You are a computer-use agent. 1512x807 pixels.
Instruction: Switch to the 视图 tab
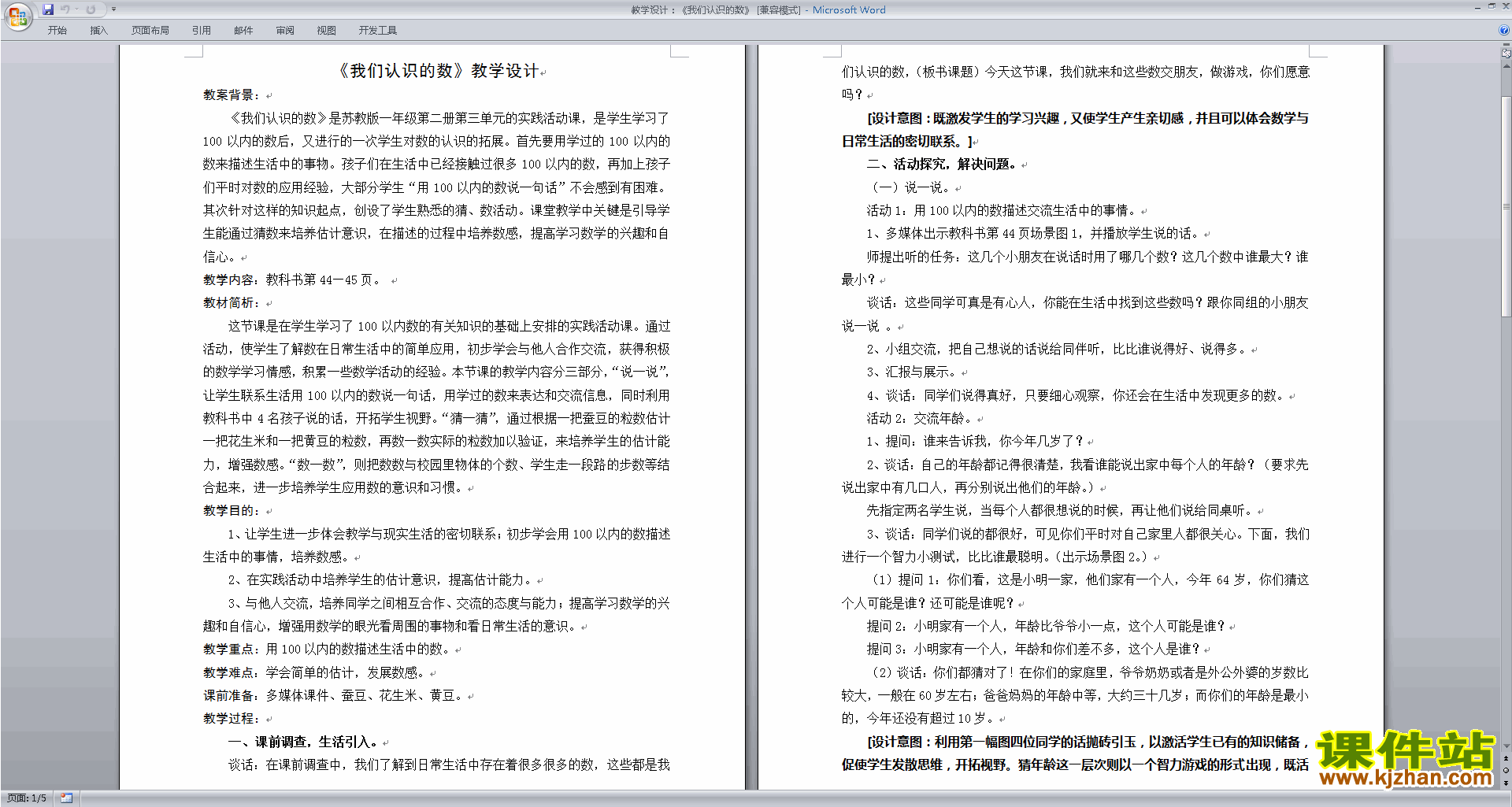coord(327,30)
